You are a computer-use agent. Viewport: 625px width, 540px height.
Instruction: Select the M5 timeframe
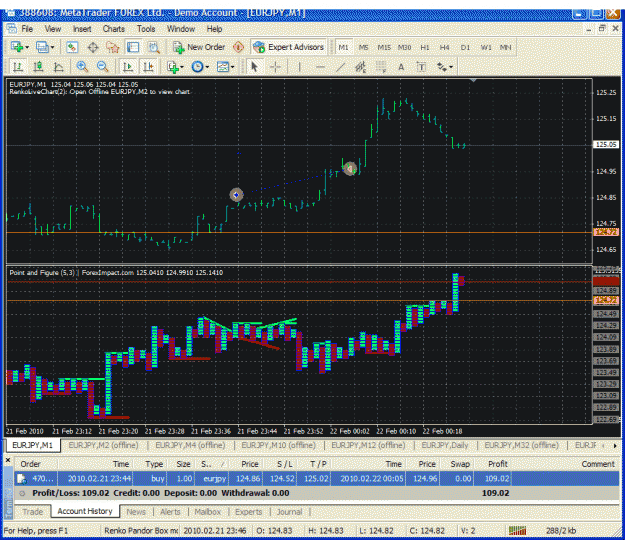click(x=363, y=47)
